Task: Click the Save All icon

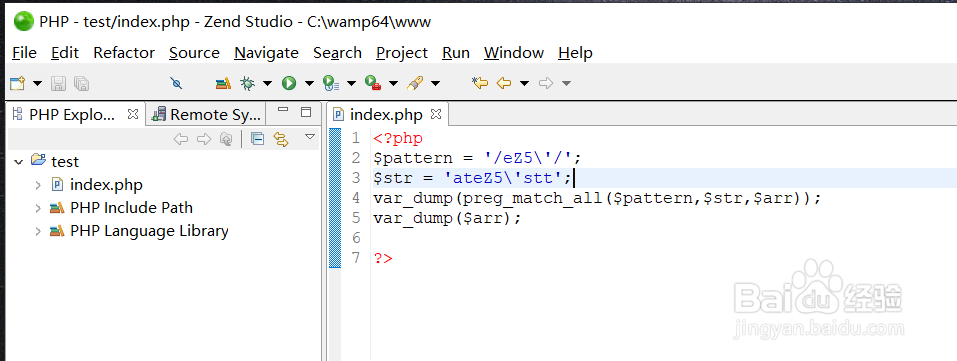Action: click(x=81, y=83)
